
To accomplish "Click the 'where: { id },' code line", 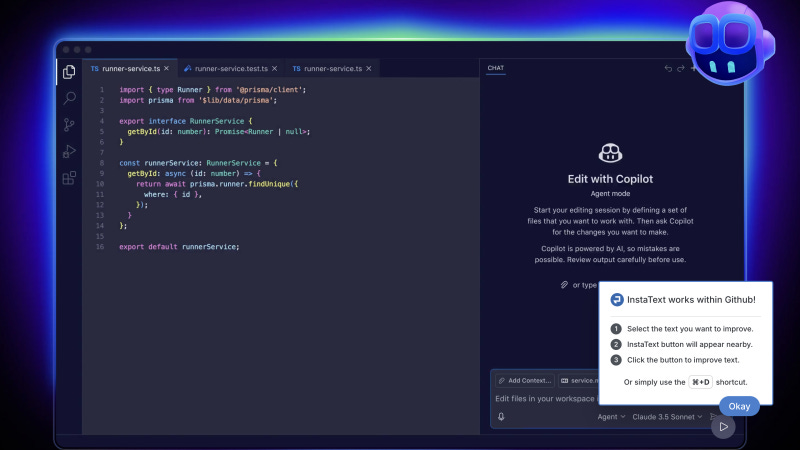I will point(172,194).
